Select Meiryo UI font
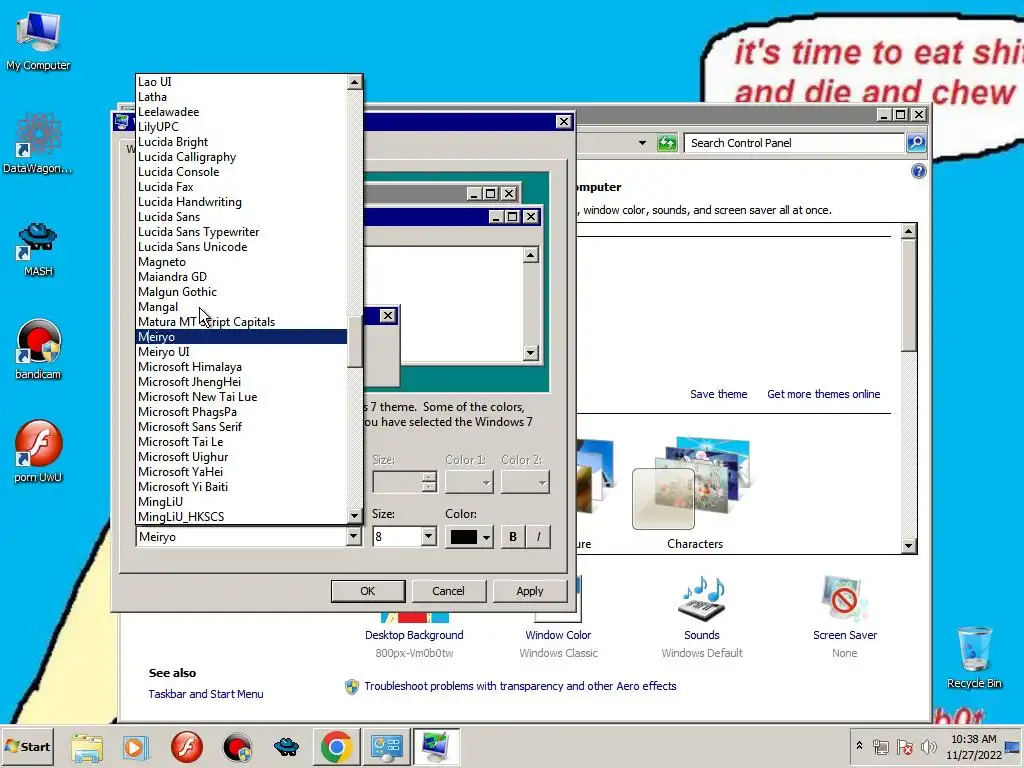Image resolution: width=1024 pixels, height=768 pixels. [241, 352]
